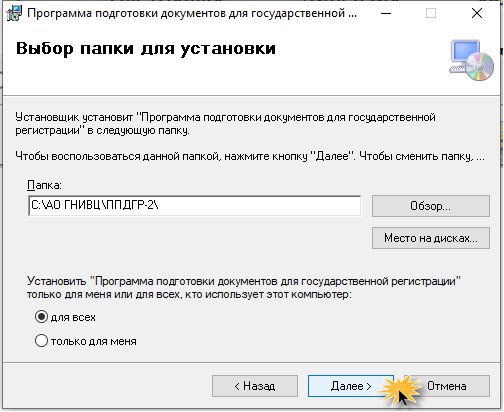Open folder browser with 'Обзор...' button

coord(431,206)
